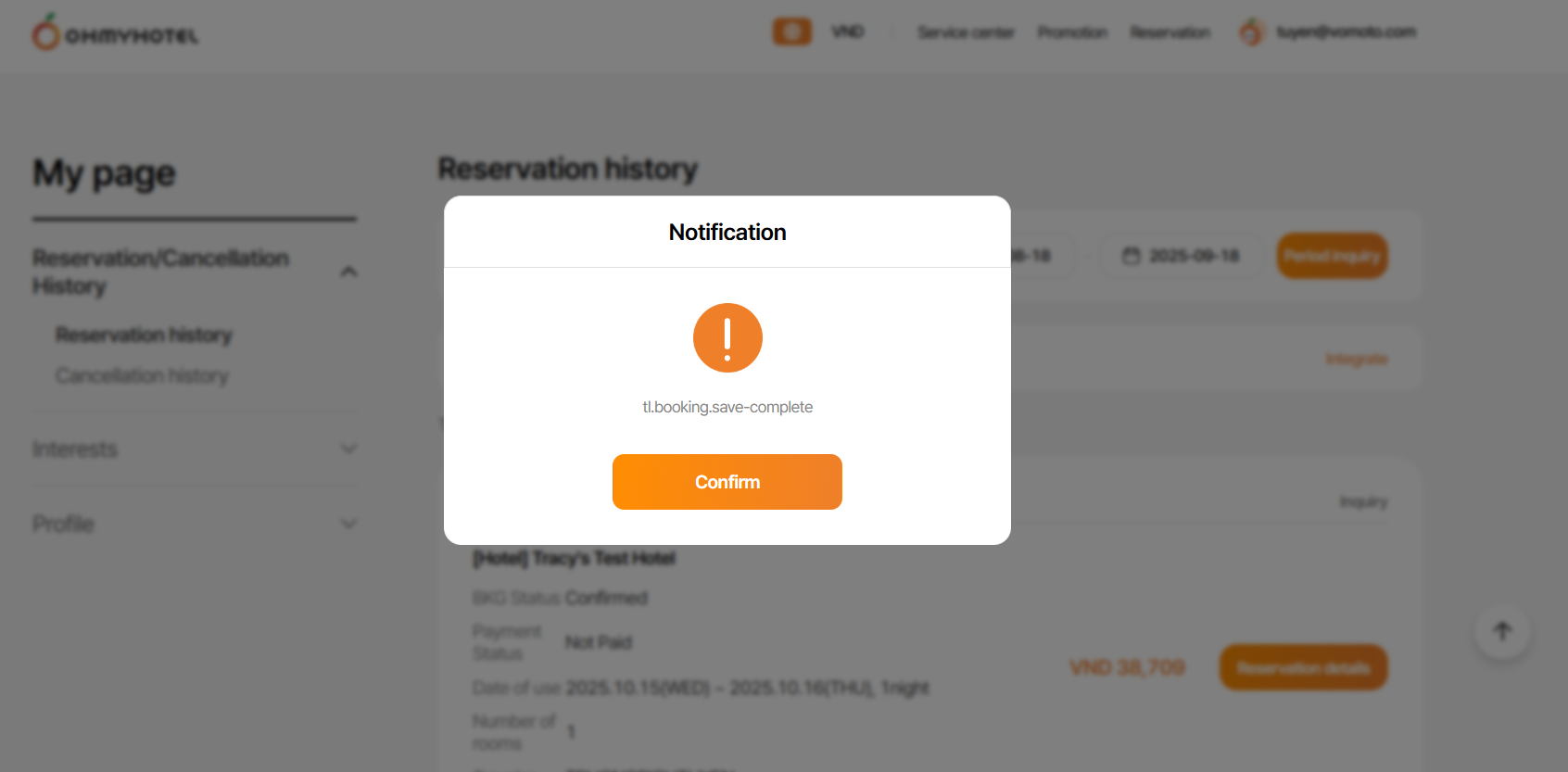Click the scroll-to-top arrow button
The height and width of the screenshot is (772, 1568).
[1502, 632]
